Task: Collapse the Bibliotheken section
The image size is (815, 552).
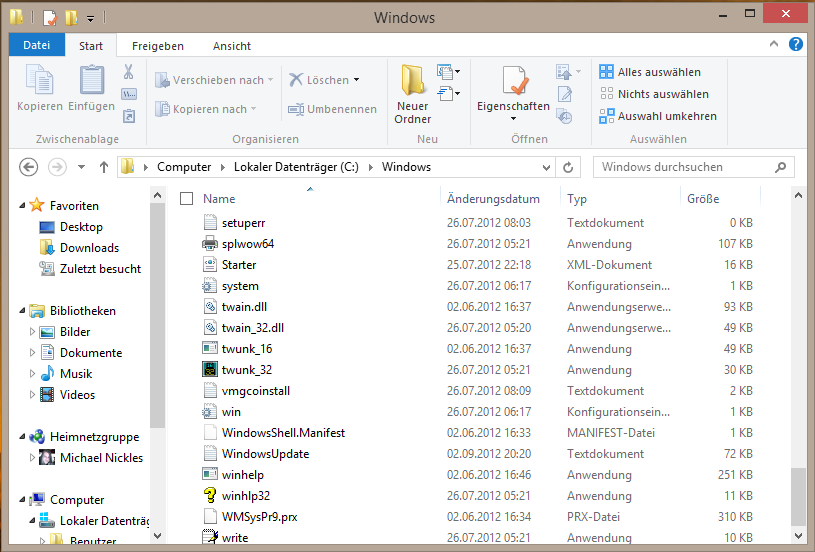Action: 22,311
